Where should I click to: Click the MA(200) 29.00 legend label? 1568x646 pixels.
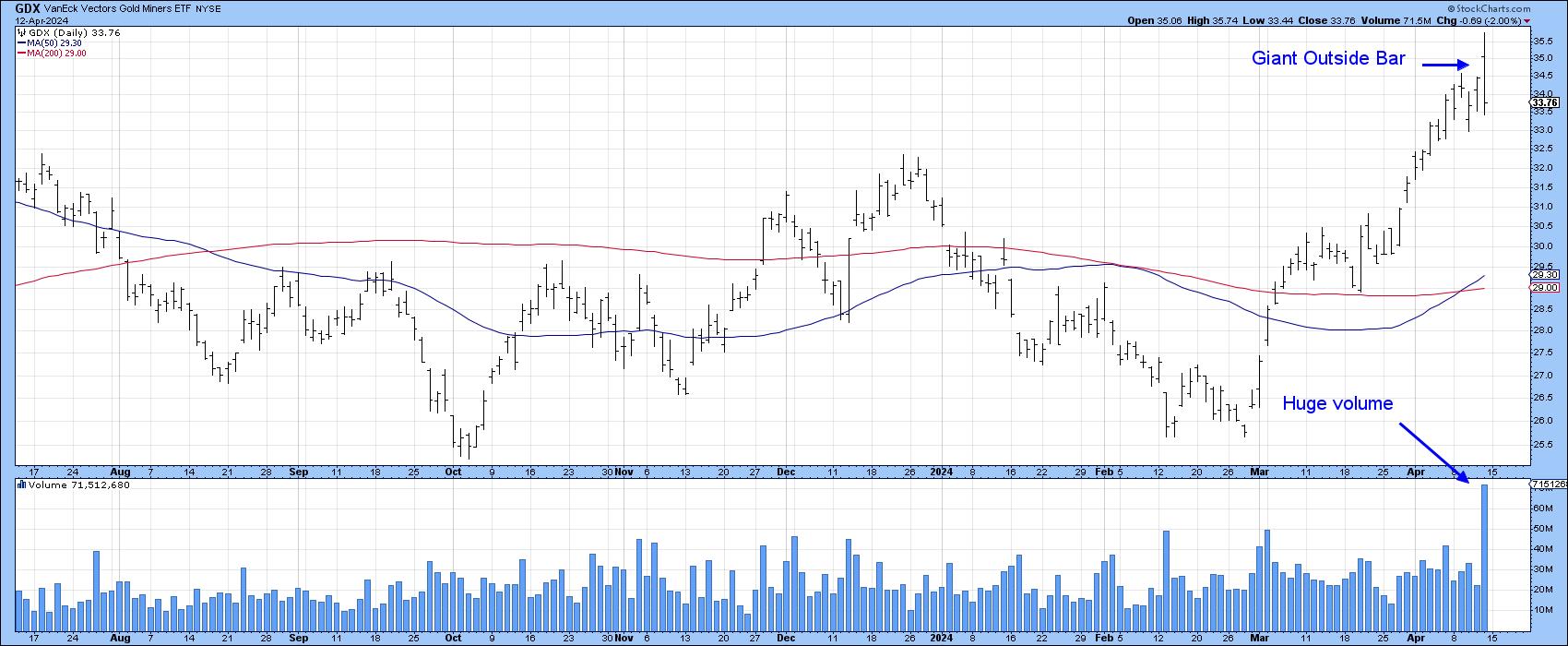point(58,54)
